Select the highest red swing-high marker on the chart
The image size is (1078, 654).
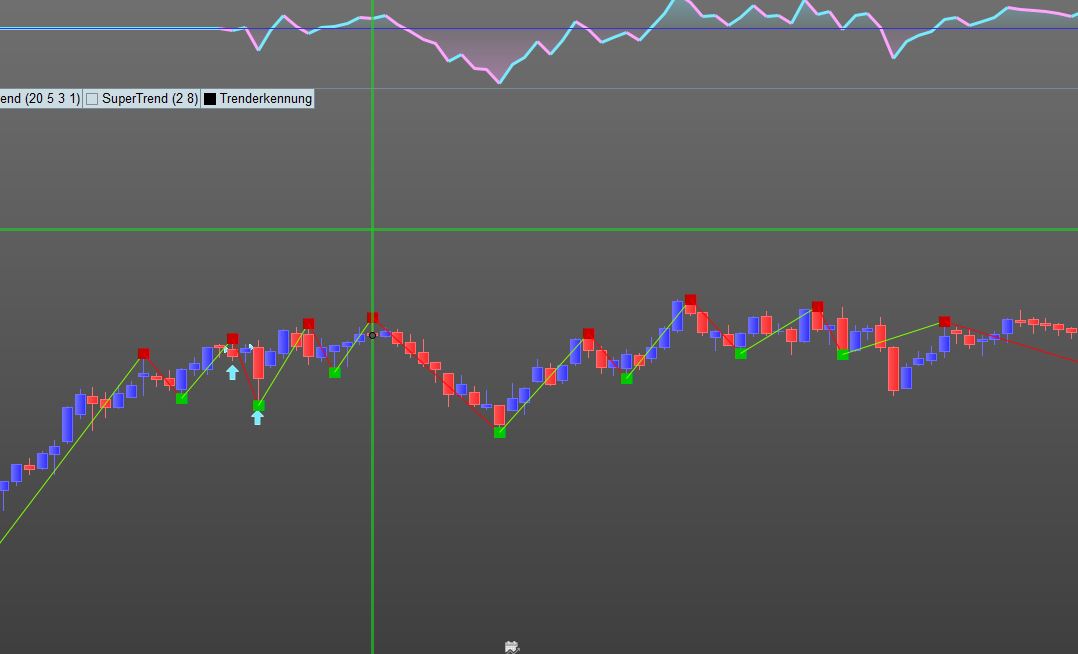click(x=690, y=300)
